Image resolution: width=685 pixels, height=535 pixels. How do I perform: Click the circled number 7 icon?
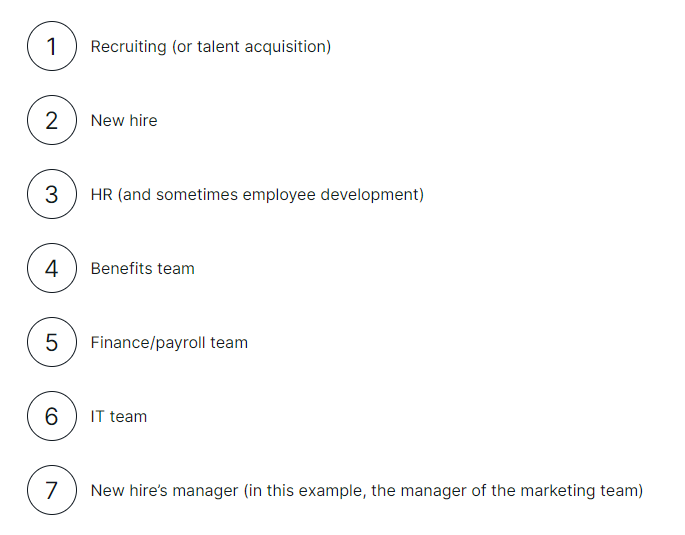point(52,490)
